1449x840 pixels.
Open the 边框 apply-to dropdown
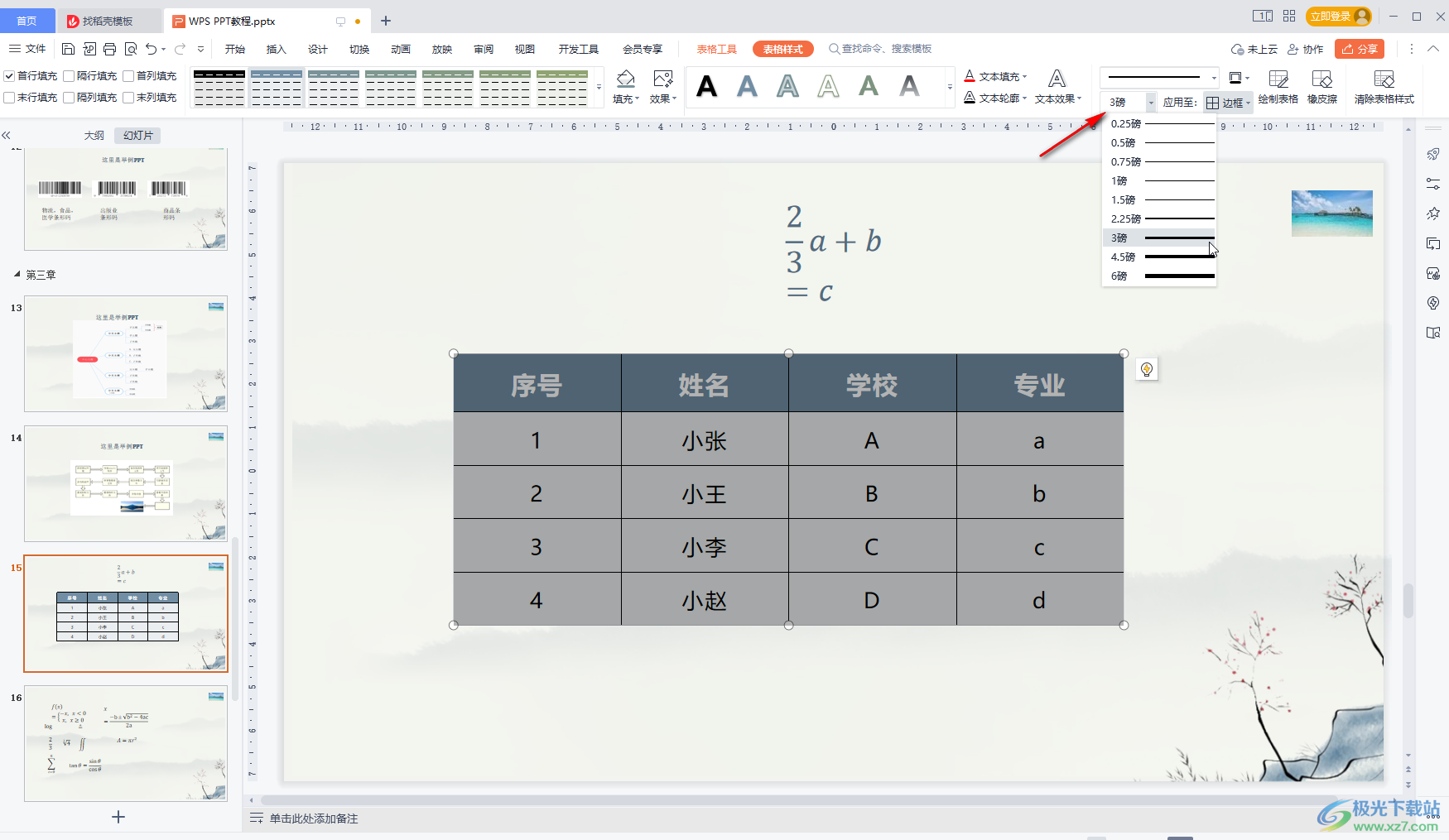point(1229,103)
